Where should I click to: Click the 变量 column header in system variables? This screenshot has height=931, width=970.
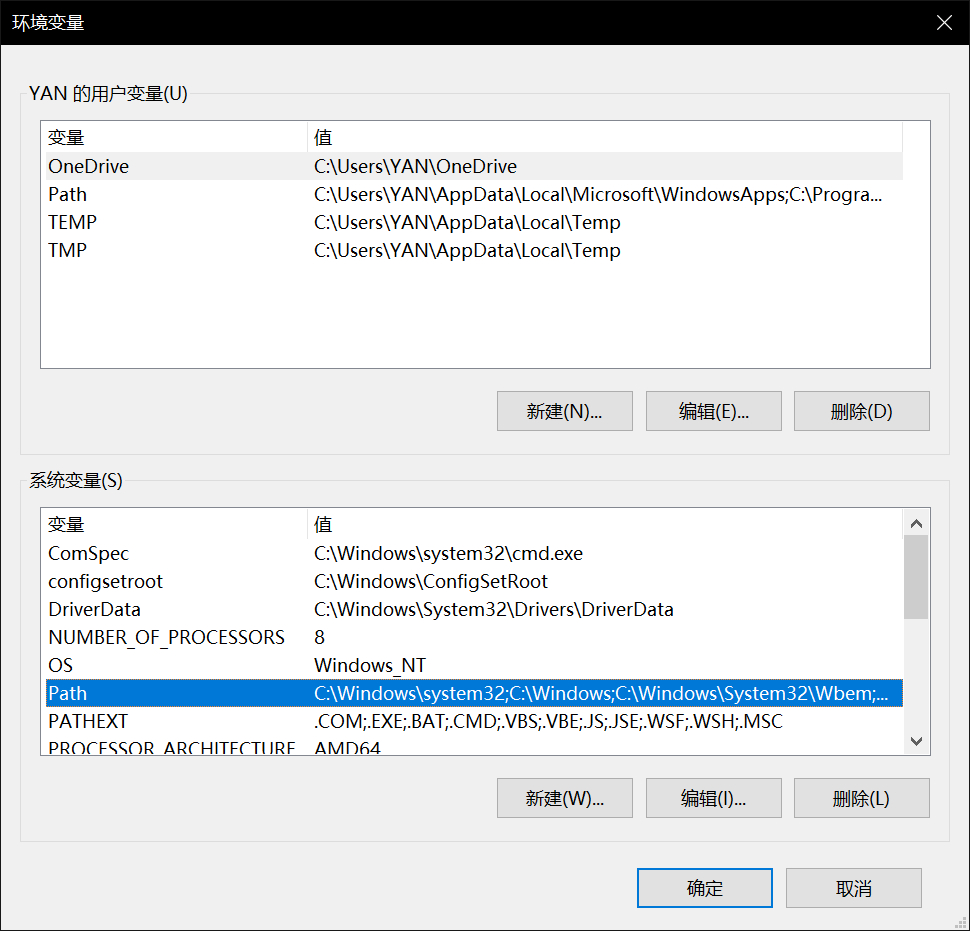(x=176, y=525)
